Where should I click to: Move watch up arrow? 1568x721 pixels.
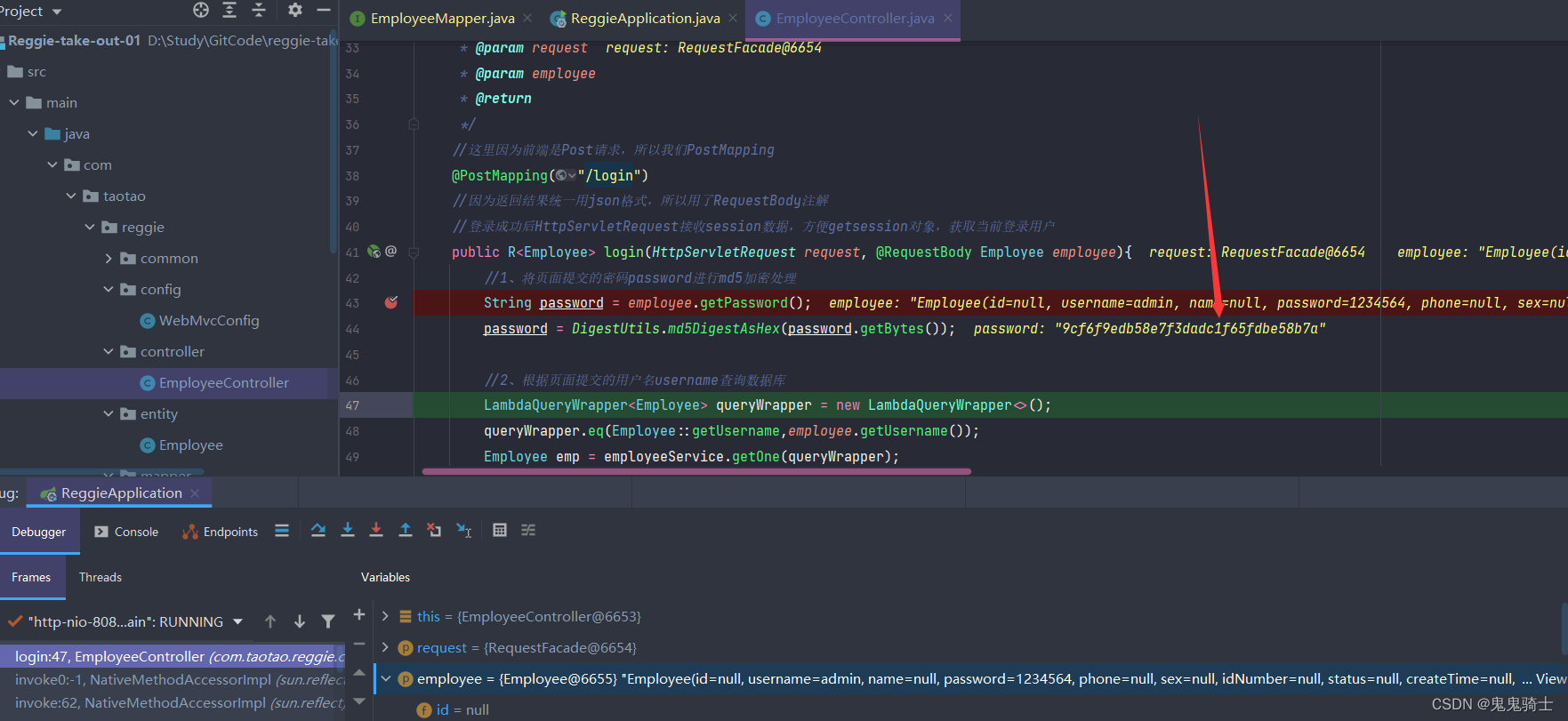pyautogui.click(x=359, y=673)
